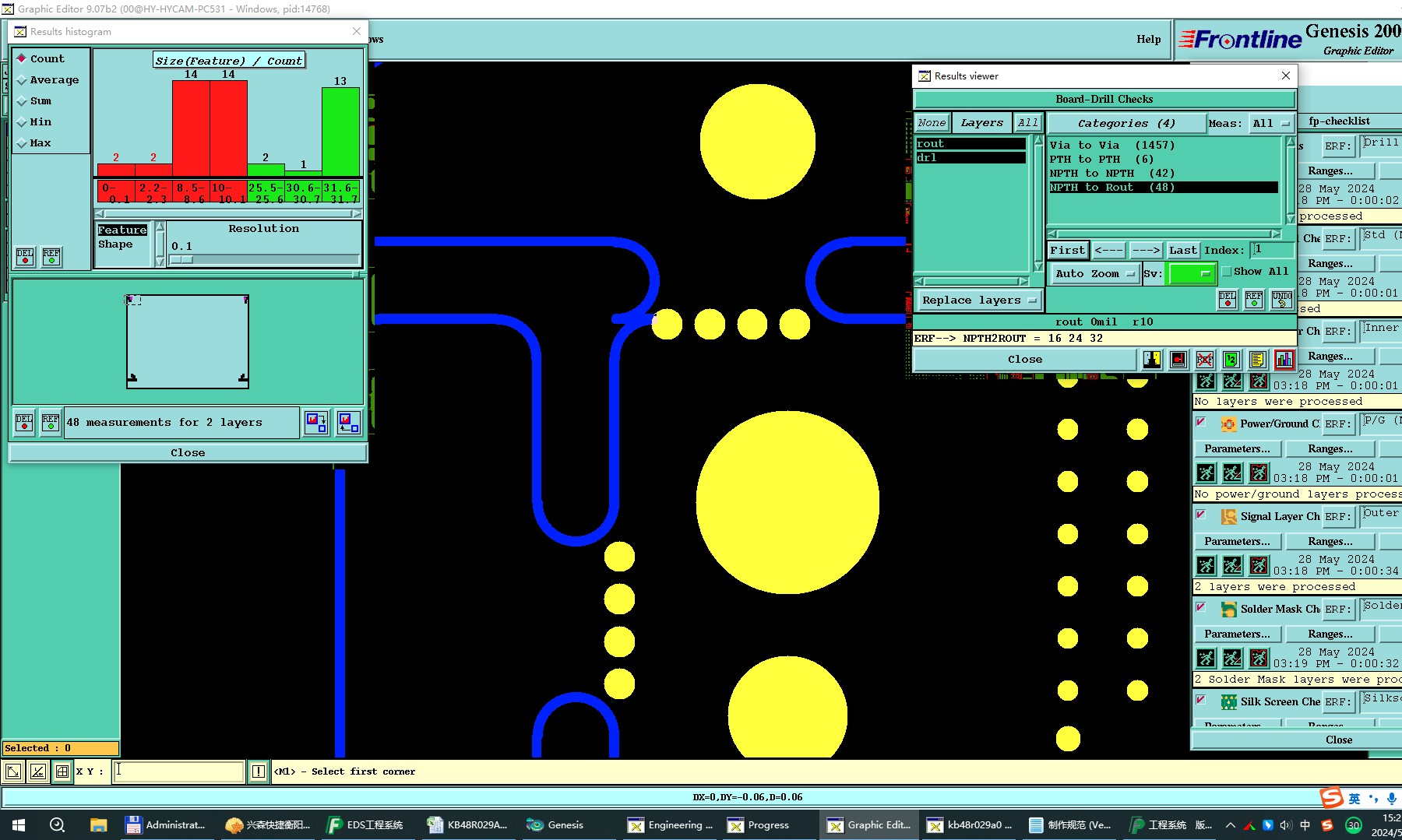1402x840 pixels.
Task: Click the Last button in Results viewer
Action: [x=1182, y=250]
